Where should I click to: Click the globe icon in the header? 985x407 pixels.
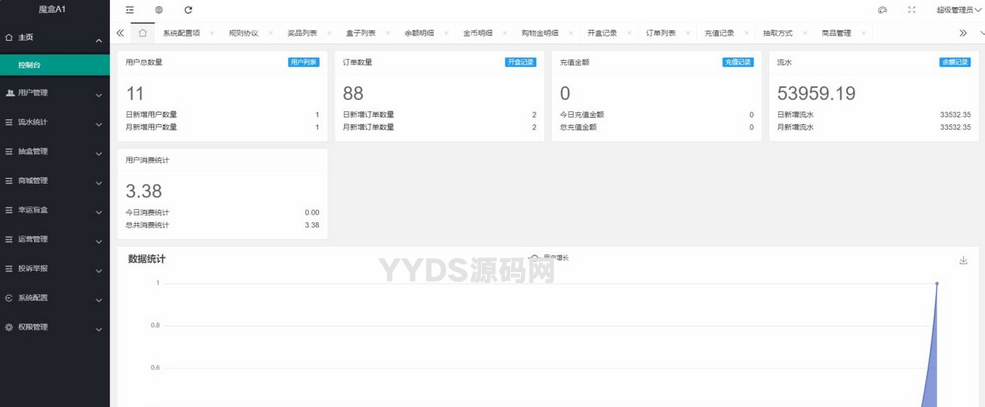click(159, 10)
